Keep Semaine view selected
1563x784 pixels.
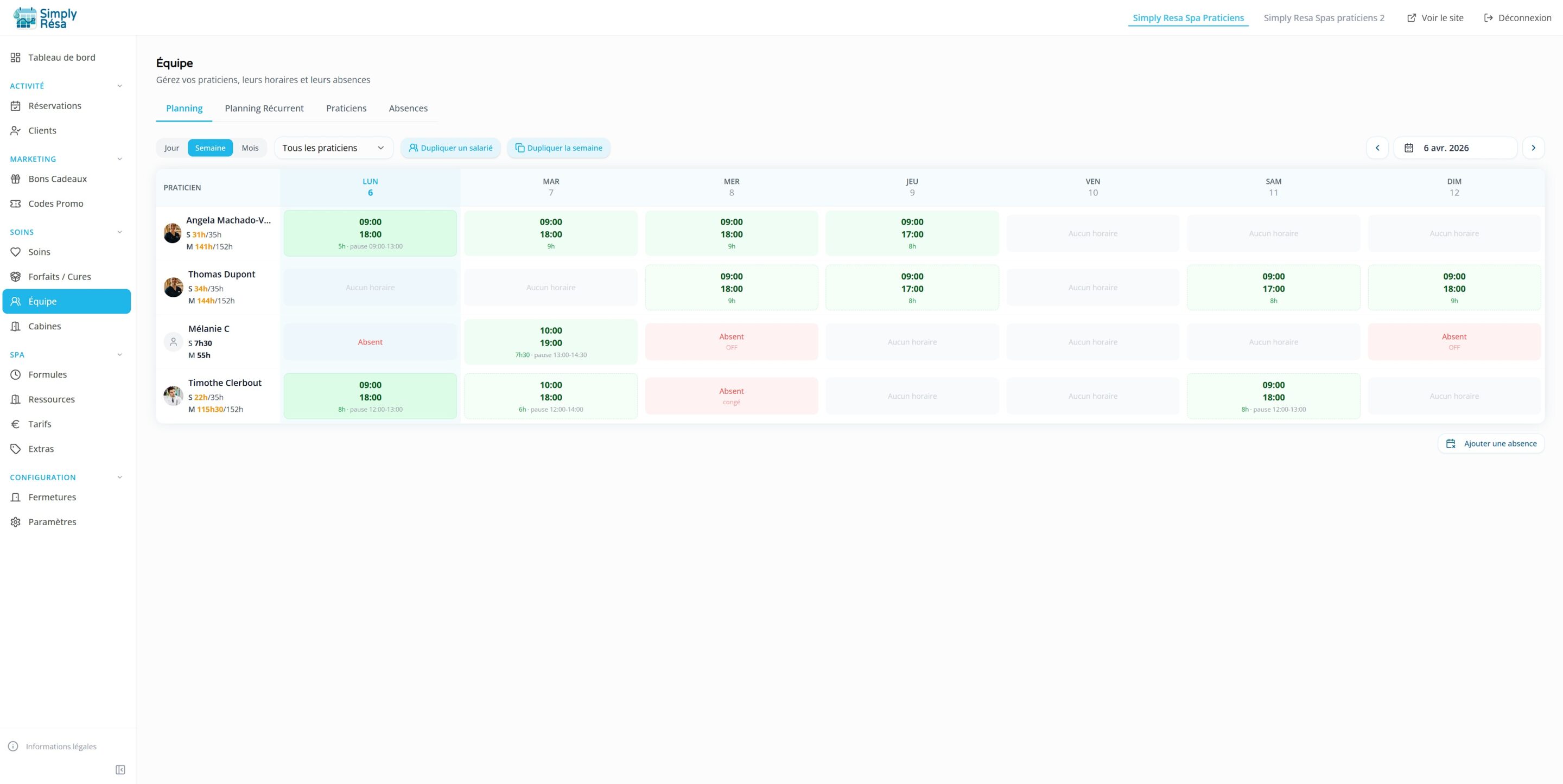click(x=211, y=148)
